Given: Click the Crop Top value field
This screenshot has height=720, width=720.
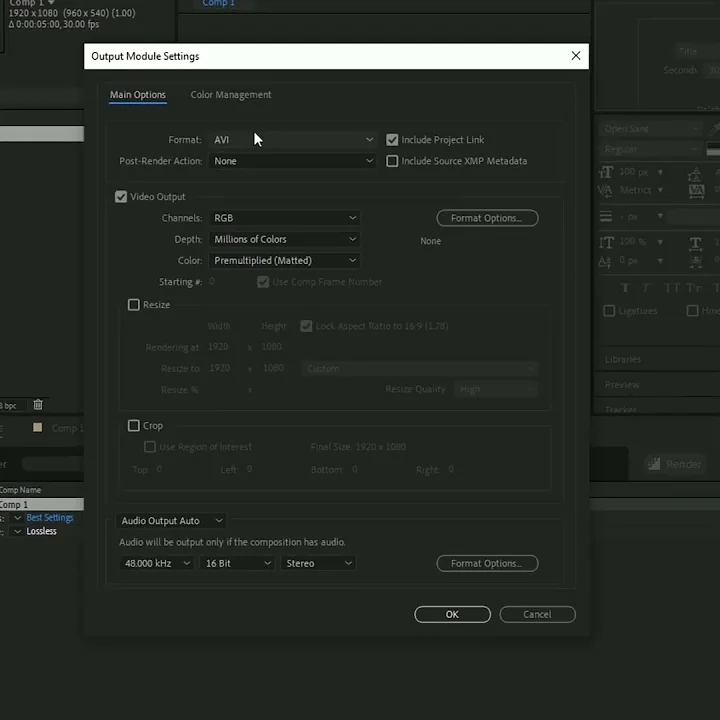Looking at the screenshot, I should point(159,469).
